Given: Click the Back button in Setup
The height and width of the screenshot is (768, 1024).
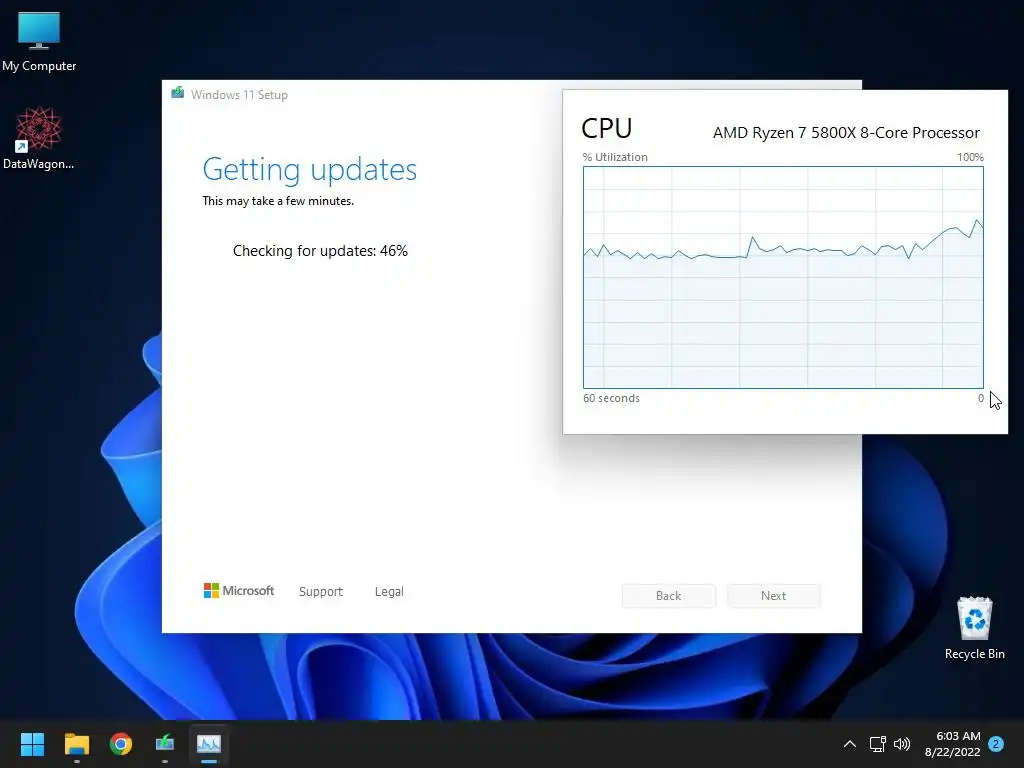Looking at the screenshot, I should tap(668, 596).
